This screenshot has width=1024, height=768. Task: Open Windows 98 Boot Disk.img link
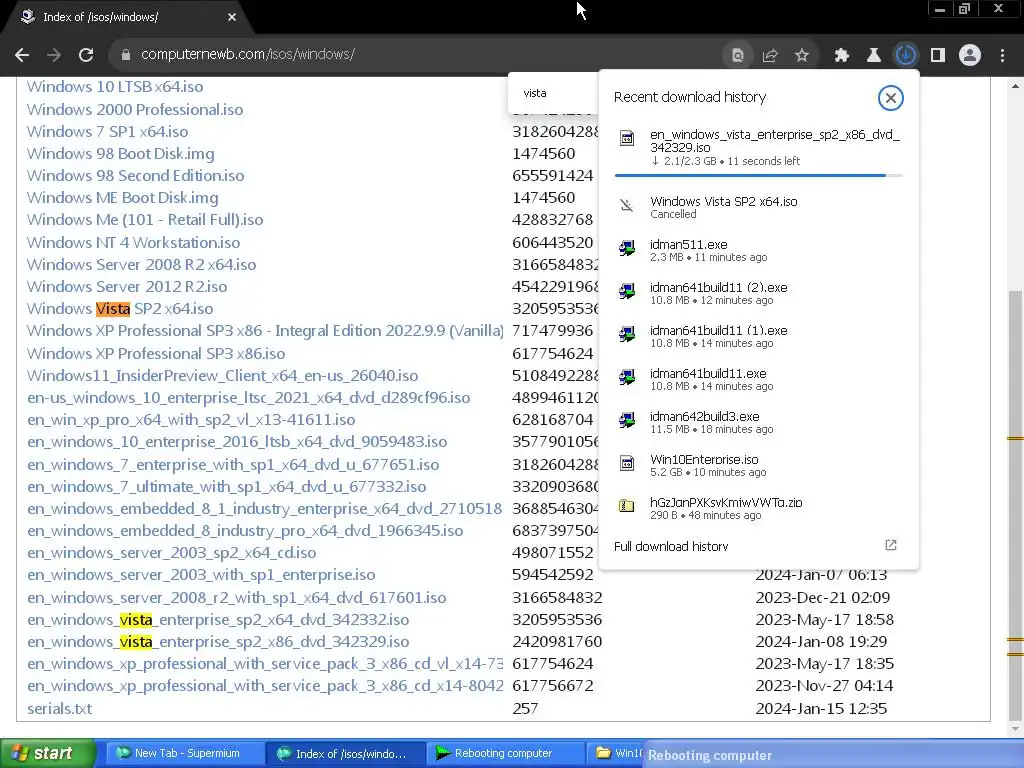point(120,153)
